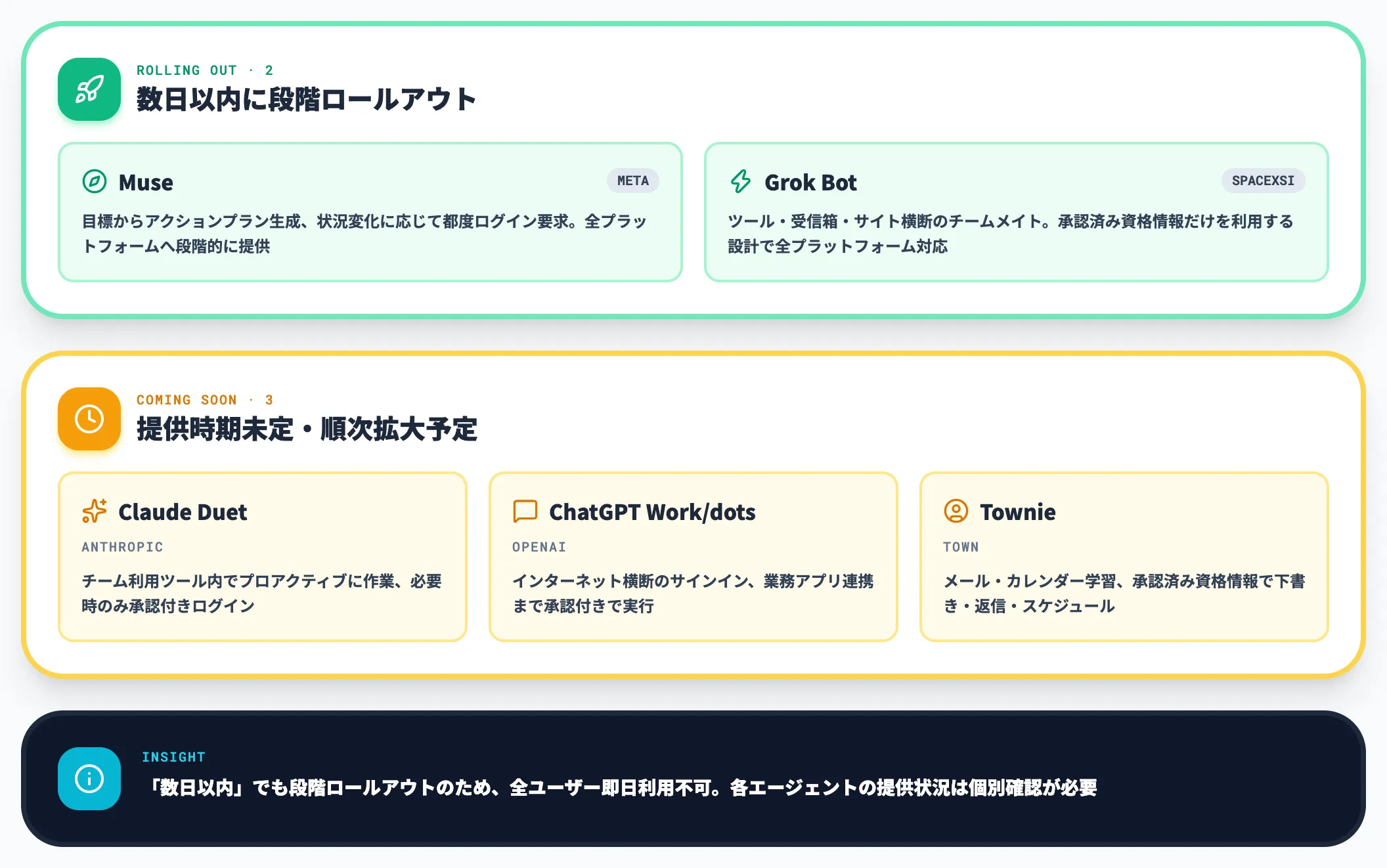Screen dimensions: 1387x868
Task: Select the Muse card title
Action: coord(146,183)
